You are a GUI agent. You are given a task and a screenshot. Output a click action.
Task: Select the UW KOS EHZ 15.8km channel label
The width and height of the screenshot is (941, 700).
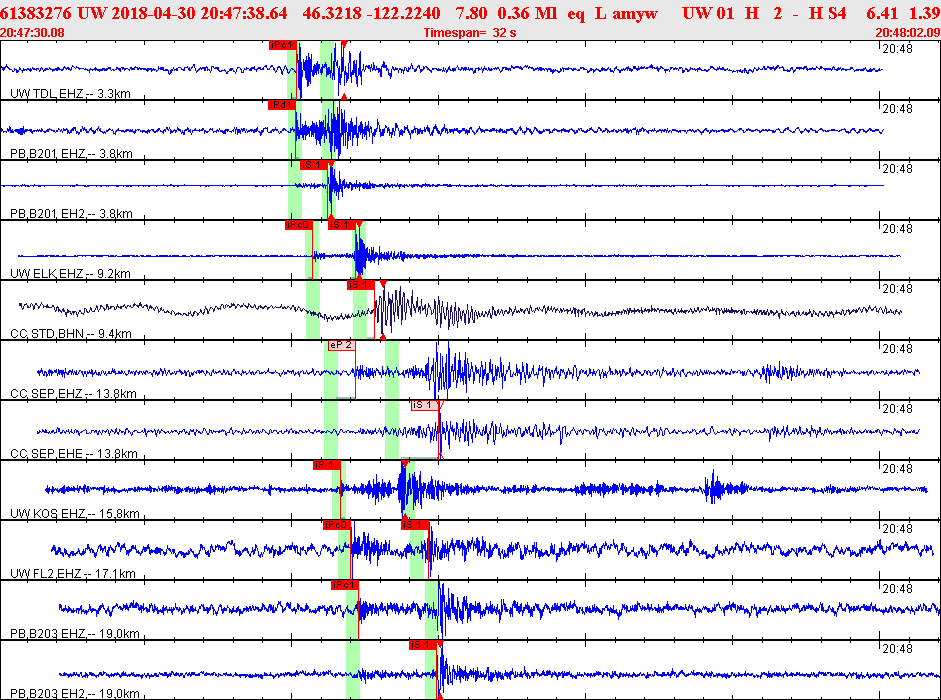click(x=75, y=514)
